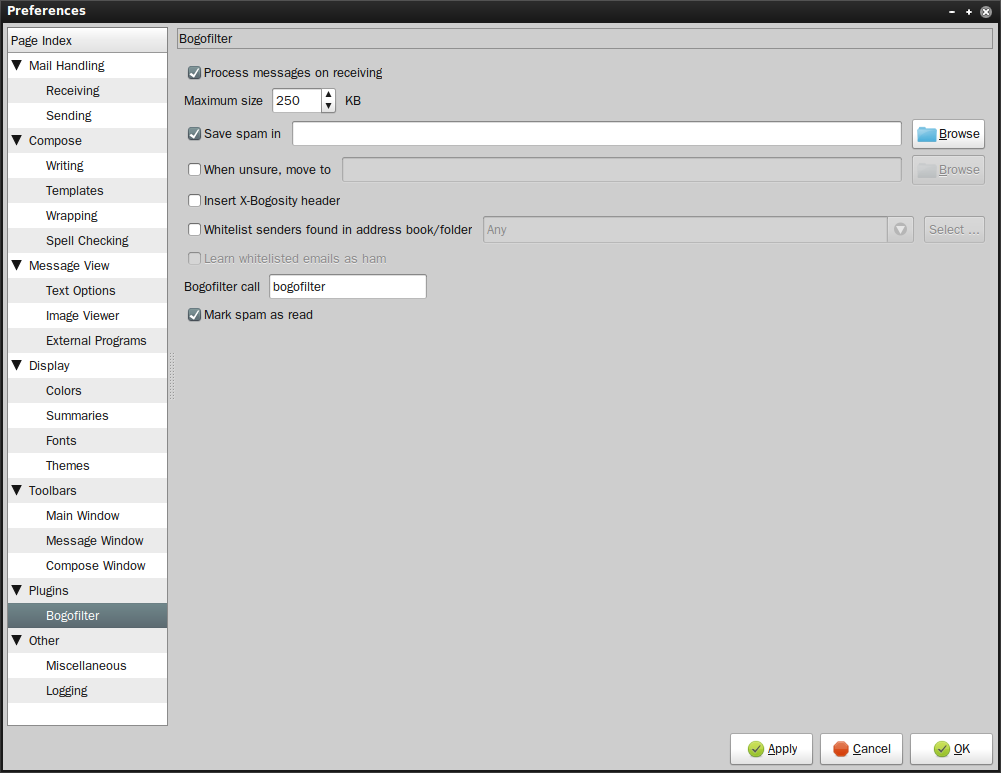Collapse the Toolbars tree section
The height and width of the screenshot is (773, 1001).
(x=17, y=490)
